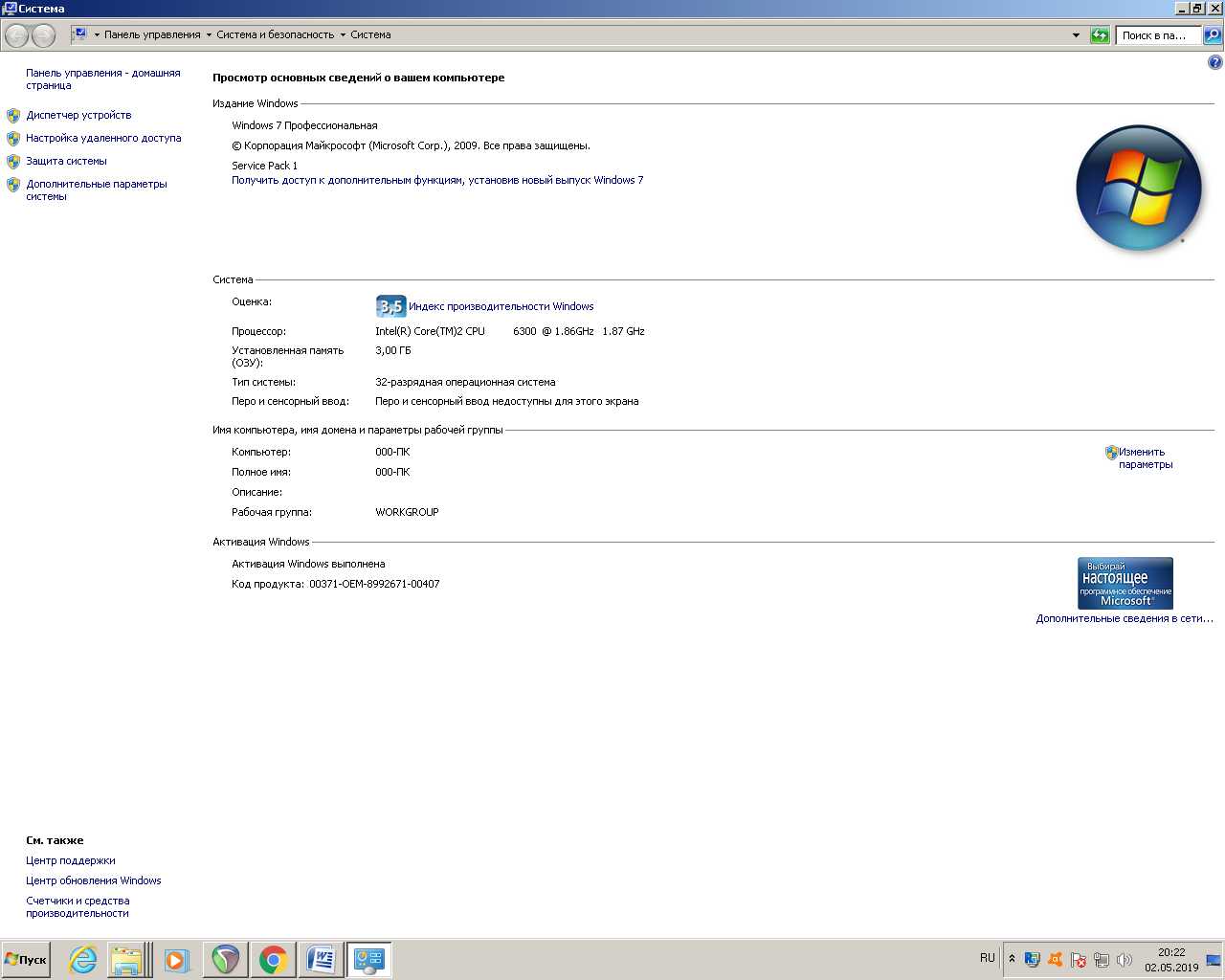
Task: Open Дополнительные параметры системы link
Action: point(97,190)
